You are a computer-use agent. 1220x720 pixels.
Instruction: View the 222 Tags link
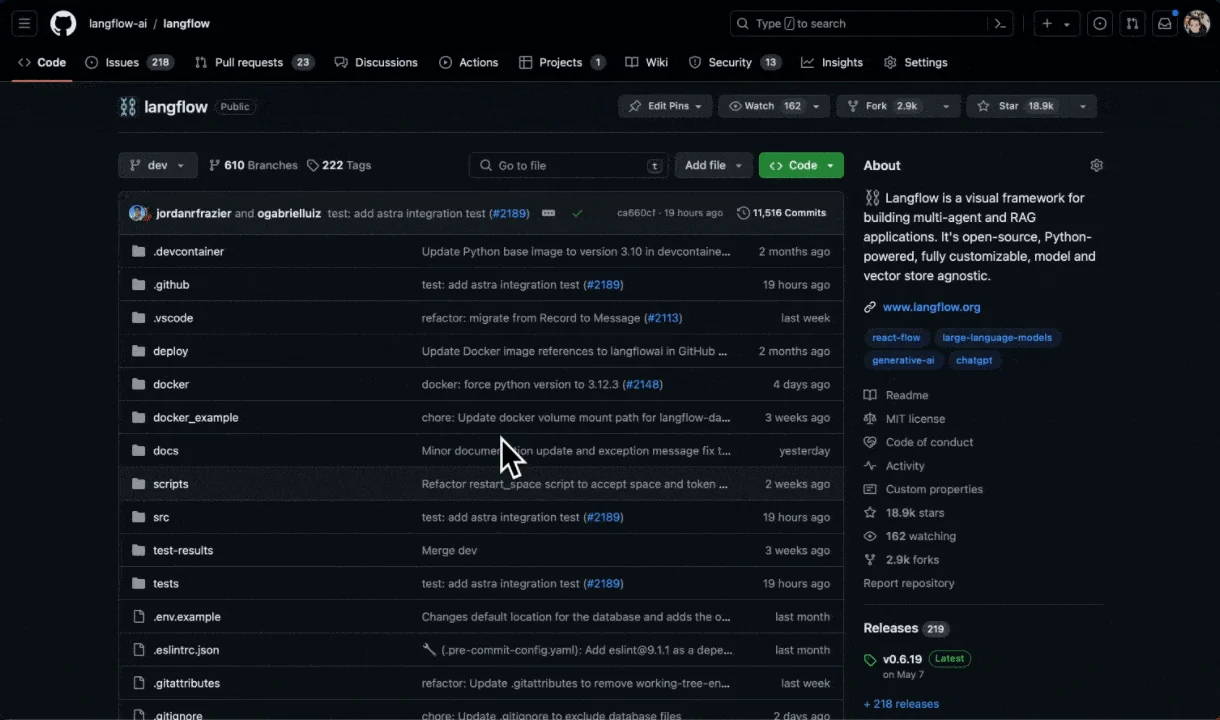click(x=339, y=165)
